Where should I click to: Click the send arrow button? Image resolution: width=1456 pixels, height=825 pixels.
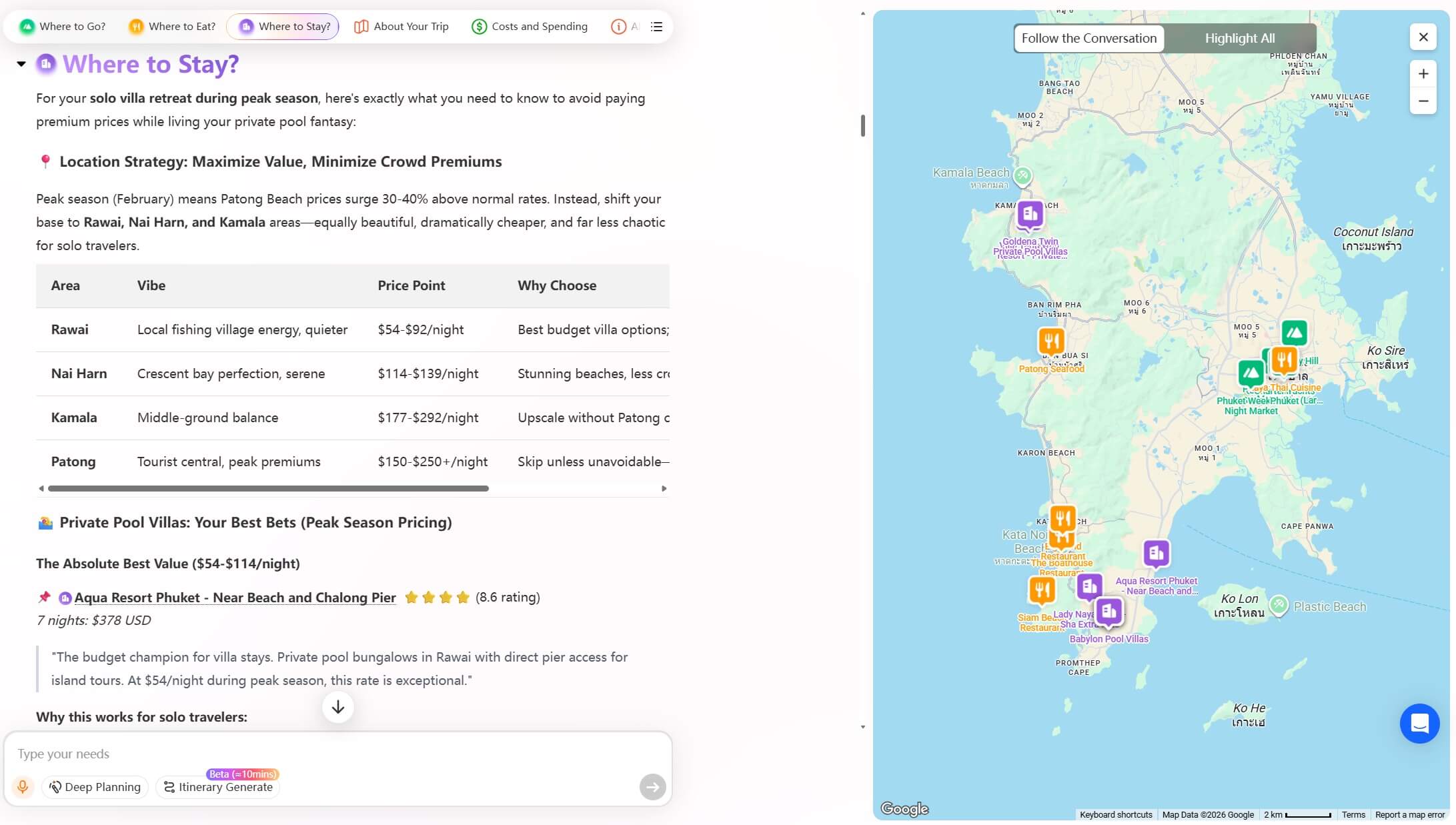(652, 787)
